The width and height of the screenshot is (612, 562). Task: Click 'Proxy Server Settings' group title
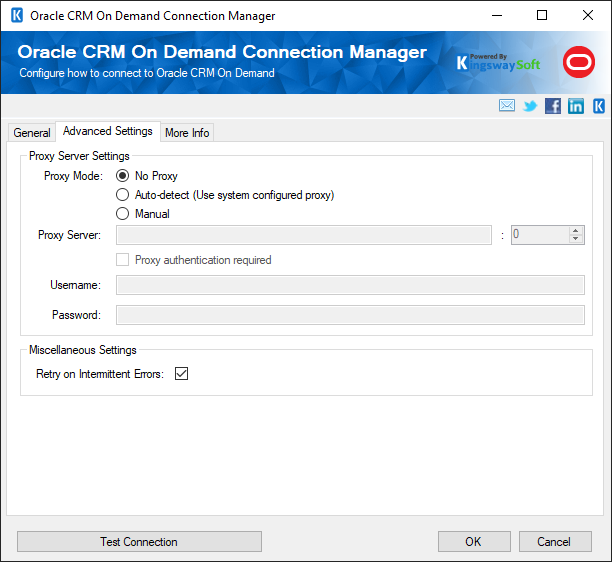click(x=79, y=156)
